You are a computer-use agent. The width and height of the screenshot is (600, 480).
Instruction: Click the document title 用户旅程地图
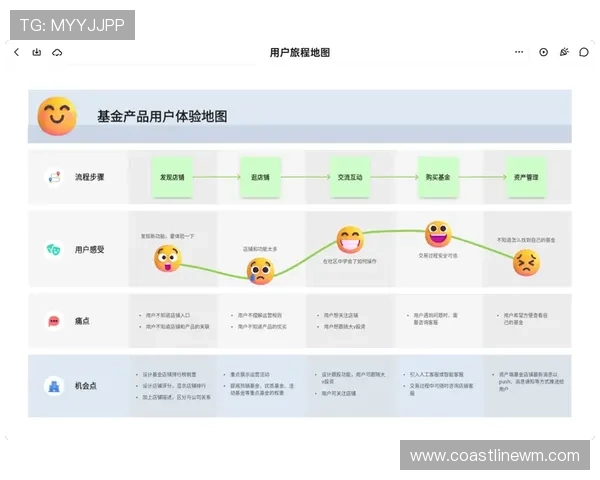coord(300,52)
